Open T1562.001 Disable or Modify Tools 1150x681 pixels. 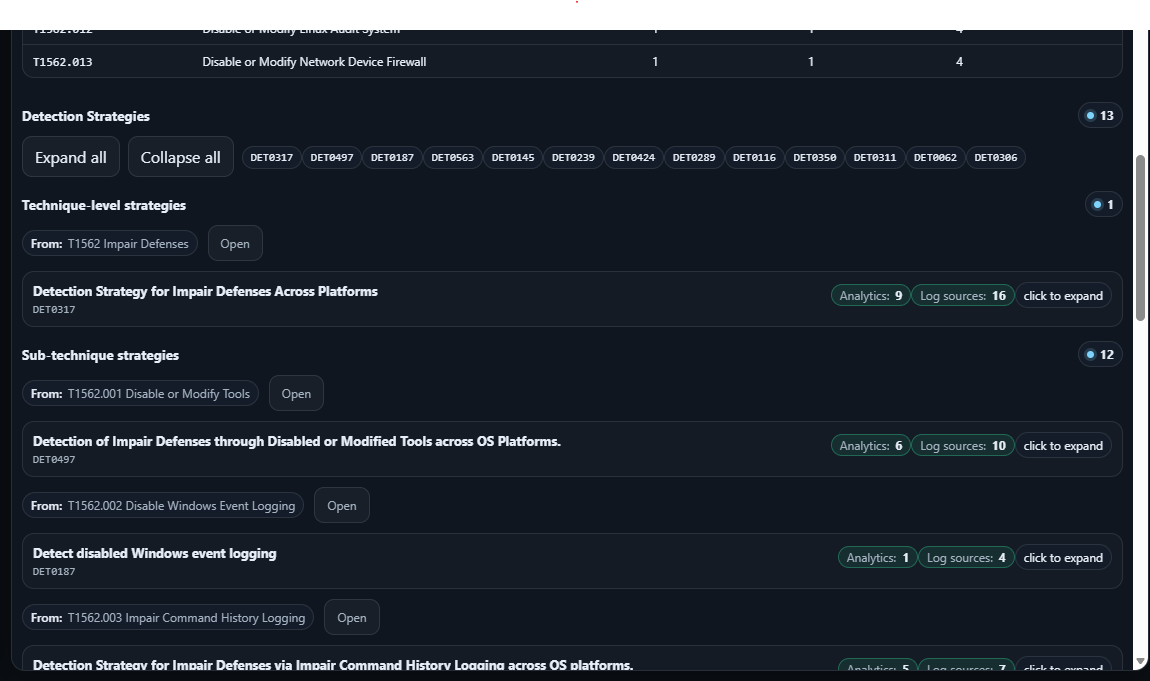296,393
